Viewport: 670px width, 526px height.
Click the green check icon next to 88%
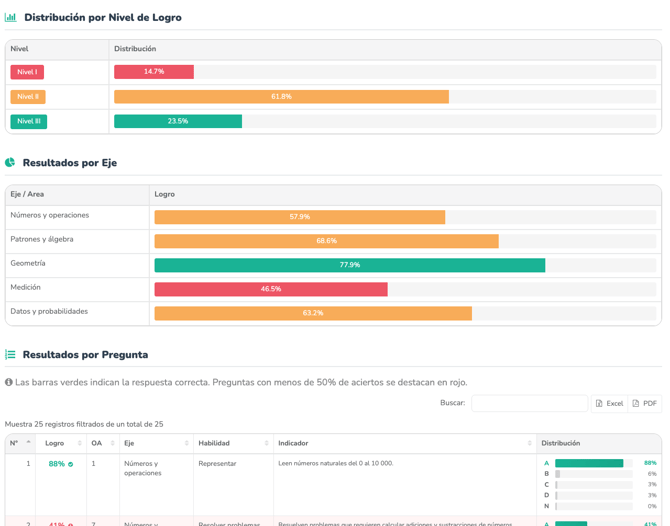[x=70, y=464]
